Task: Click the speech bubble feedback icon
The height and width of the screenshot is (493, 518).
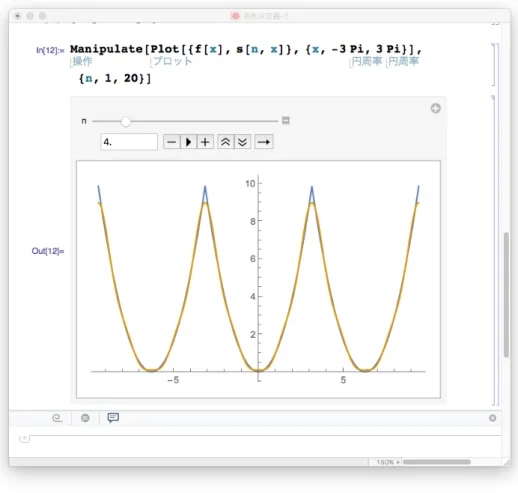Action: 113,417
